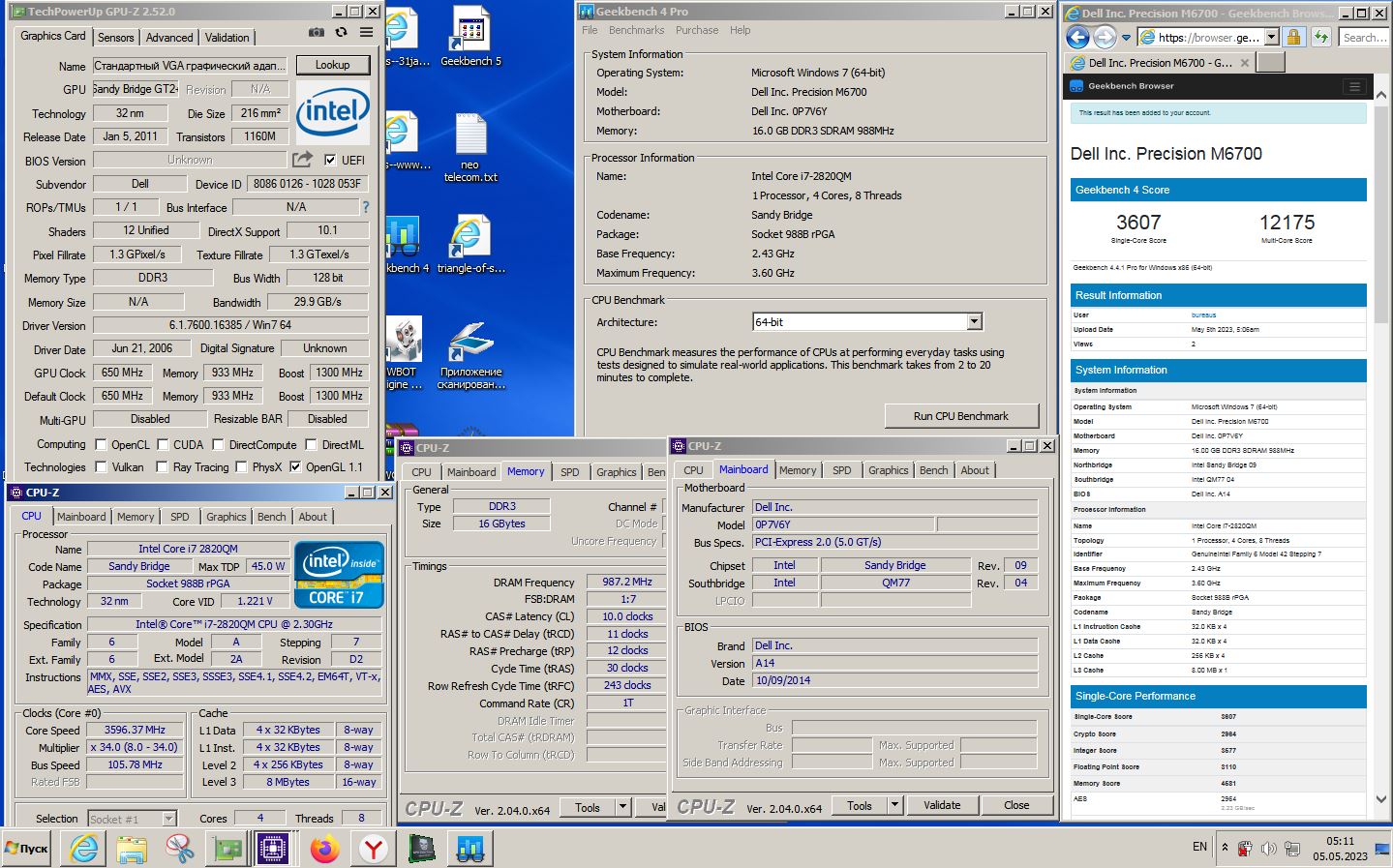The height and width of the screenshot is (868, 1393).
Task: Open the new tab button in IE
Action: tap(1270, 62)
